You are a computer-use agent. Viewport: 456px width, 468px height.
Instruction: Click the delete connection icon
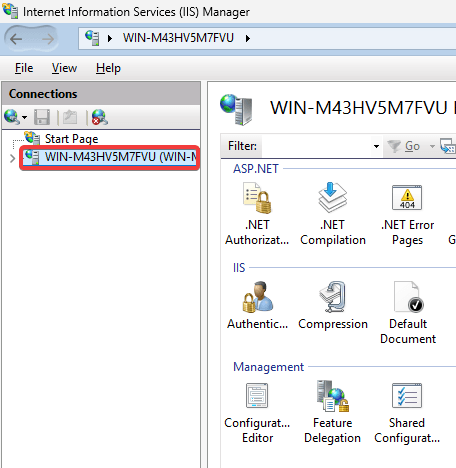click(99, 117)
